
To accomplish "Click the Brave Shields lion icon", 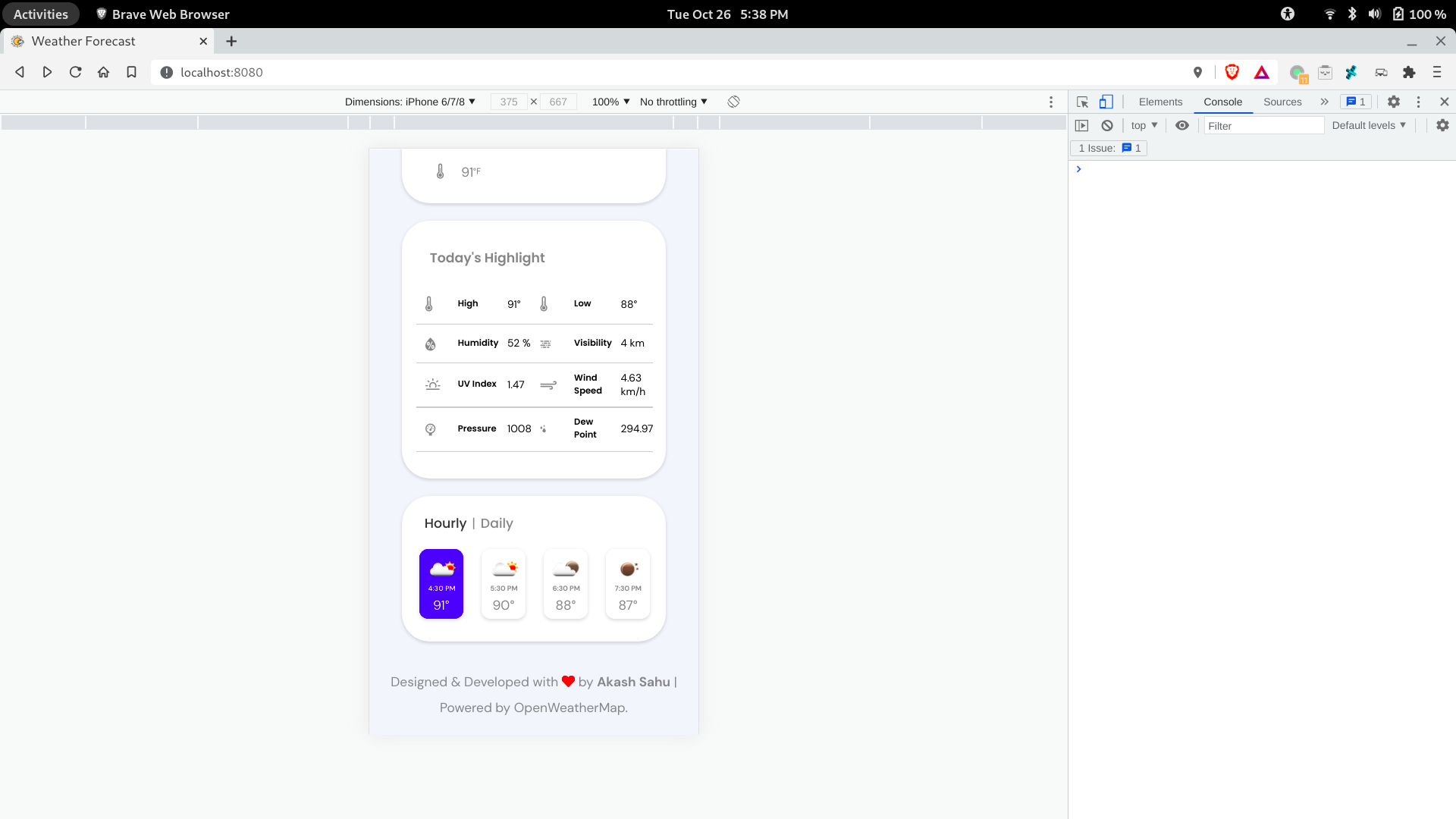I will coord(1232,72).
